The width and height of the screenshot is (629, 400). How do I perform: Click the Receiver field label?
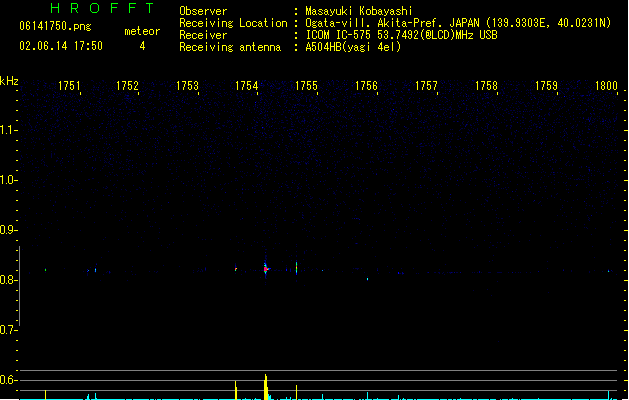(x=203, y=35)
